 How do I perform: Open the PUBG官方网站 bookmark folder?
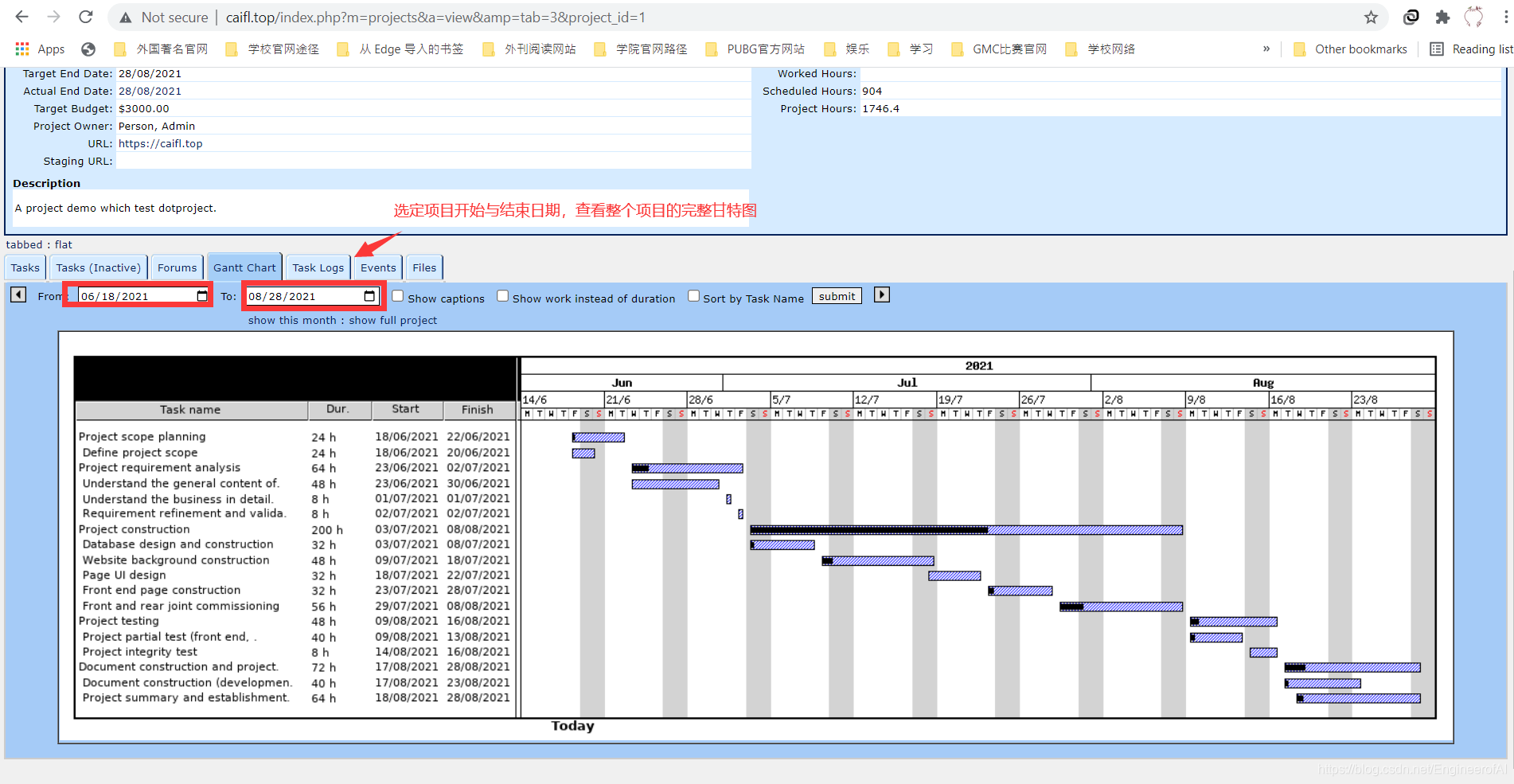pyautogui.click(x=755, y=49)
